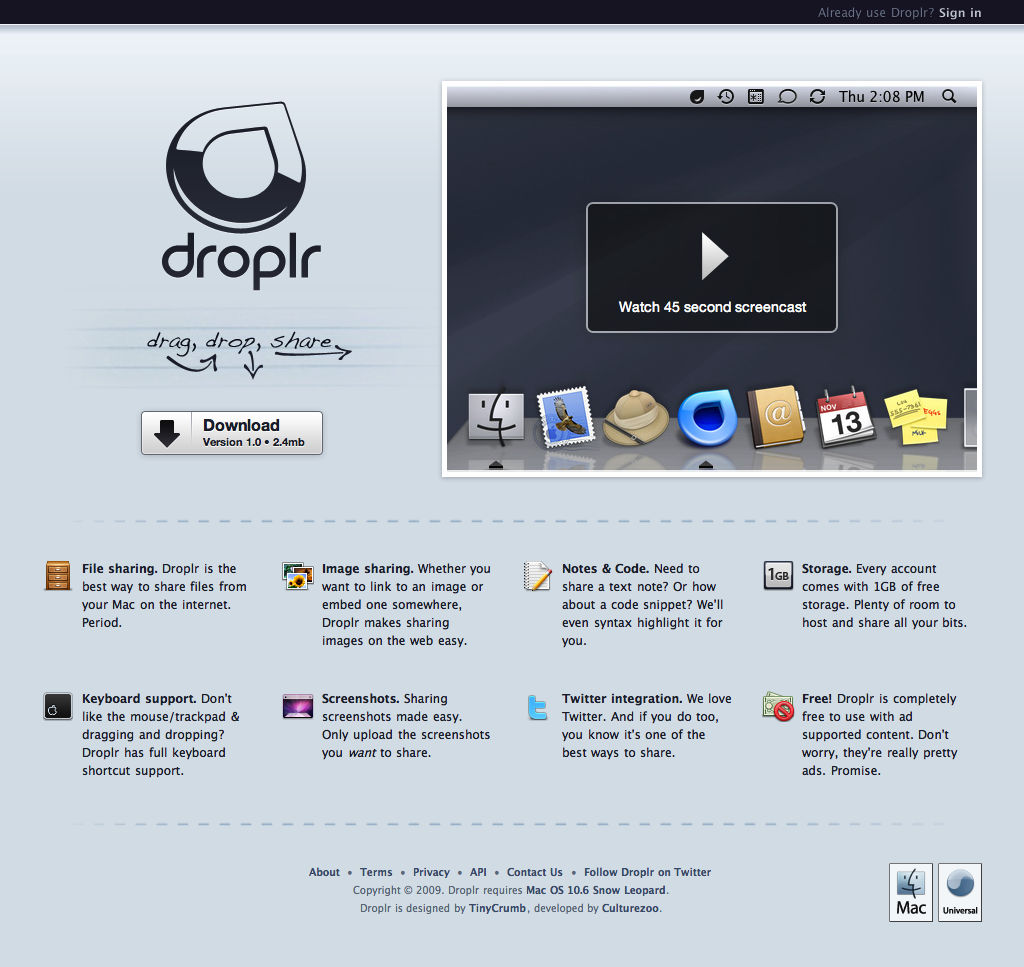Screen dimensions: 1024x967
Task: Click the Sign in link
Action: tap(960, 12)
